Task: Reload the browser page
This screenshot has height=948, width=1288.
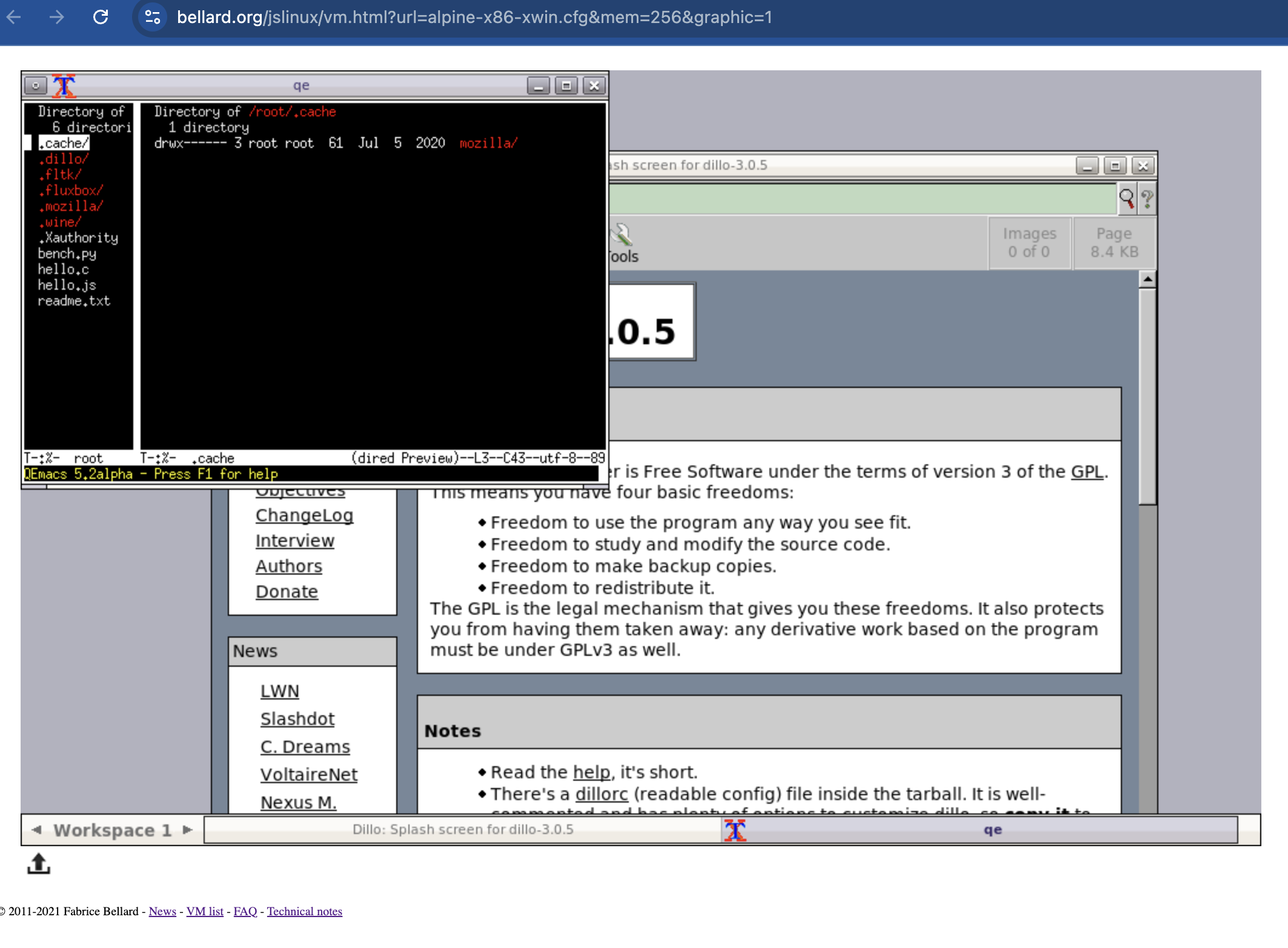Action: point(101,17)
